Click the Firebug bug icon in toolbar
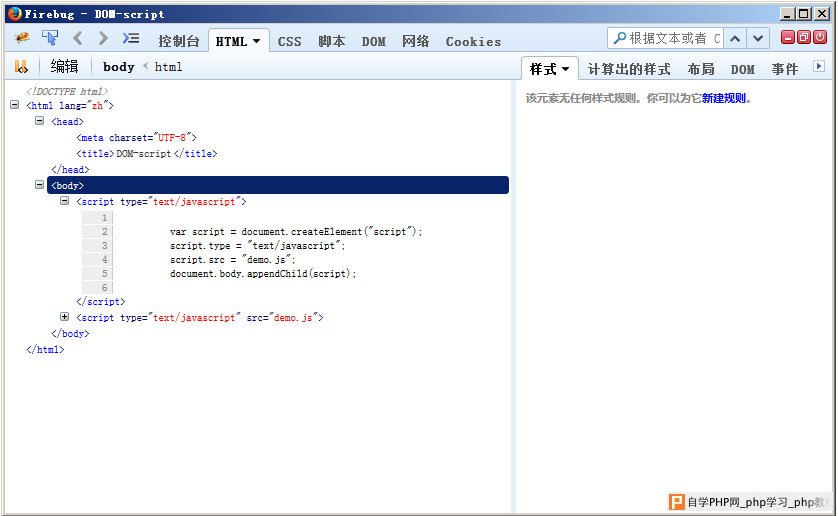 pos(22,38)
